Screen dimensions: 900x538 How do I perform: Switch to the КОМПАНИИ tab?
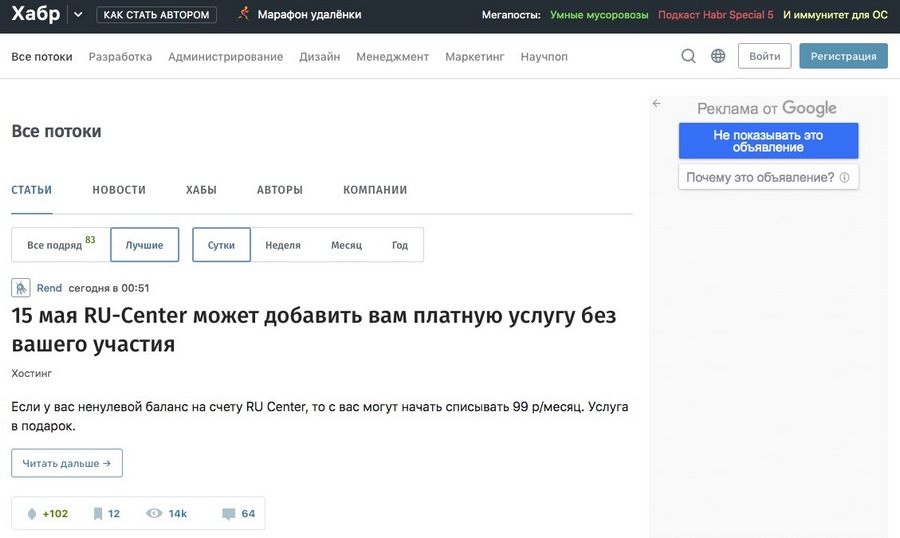pyautogui.click(x=375, y=190)
